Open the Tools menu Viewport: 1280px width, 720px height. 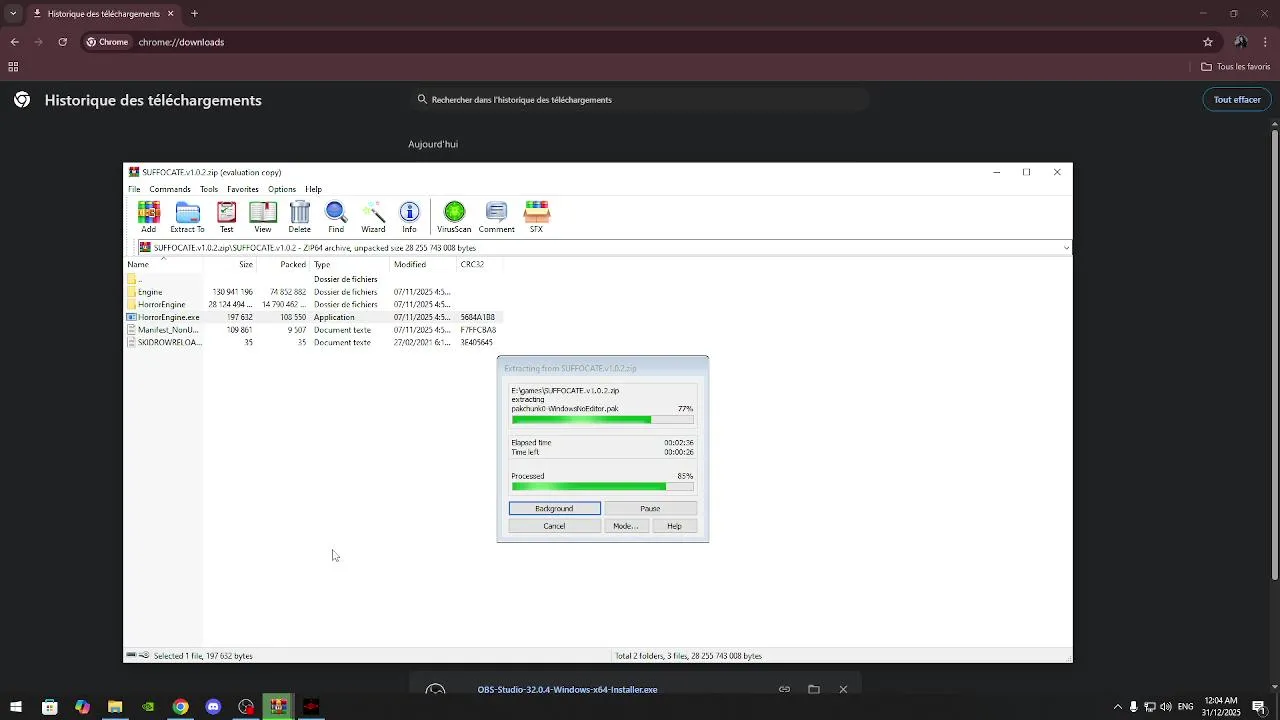(x=209, y=189)
